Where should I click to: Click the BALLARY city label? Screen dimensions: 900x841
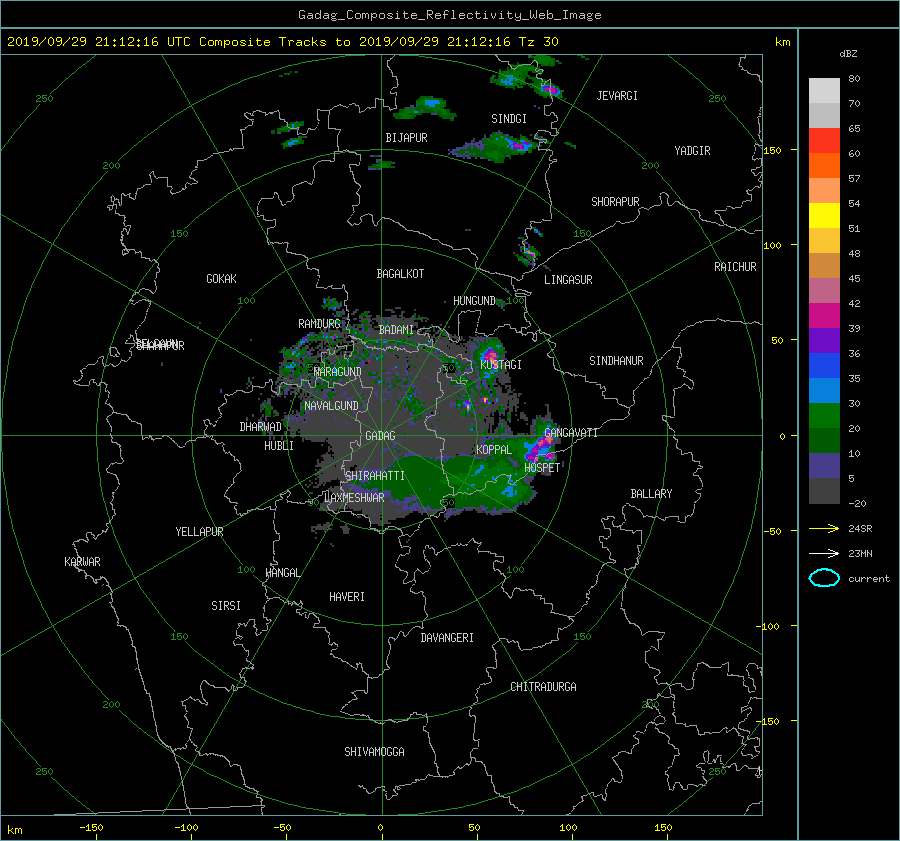(651, 494)
